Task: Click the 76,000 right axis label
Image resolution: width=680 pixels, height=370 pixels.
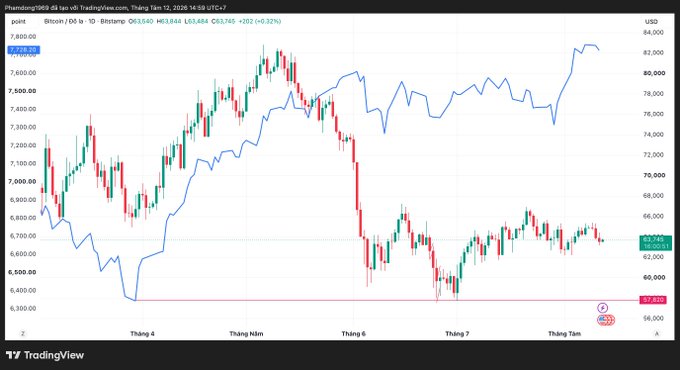Action: pyautogui.click(x=654, y=114)
